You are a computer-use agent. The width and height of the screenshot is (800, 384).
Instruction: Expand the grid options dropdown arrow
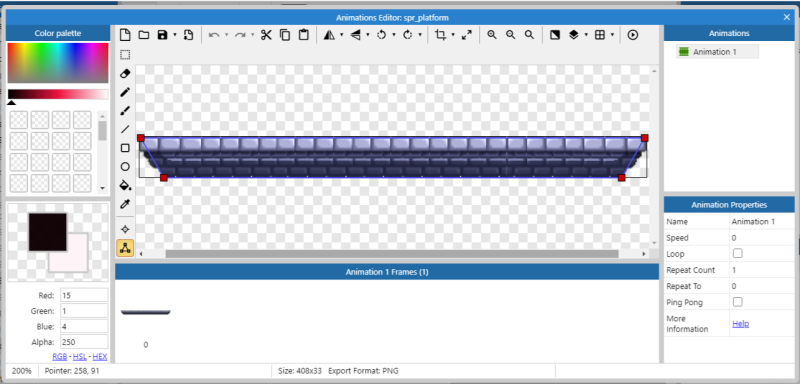(x=612, y=35)
